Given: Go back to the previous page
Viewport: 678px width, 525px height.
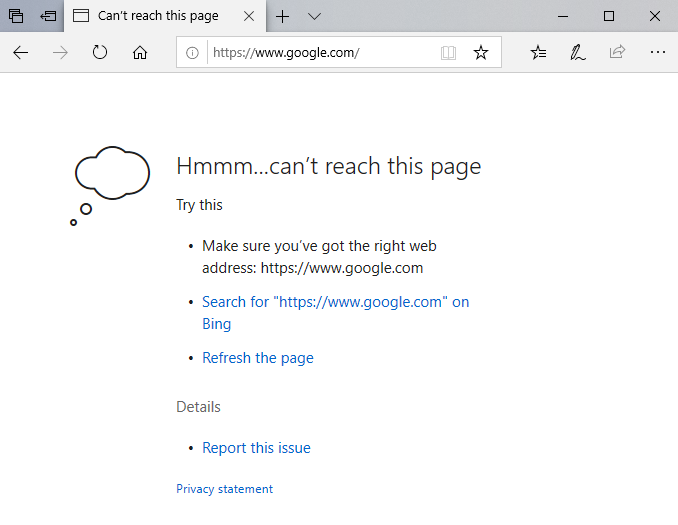Looking at the screenshot, I should point(20,53).
